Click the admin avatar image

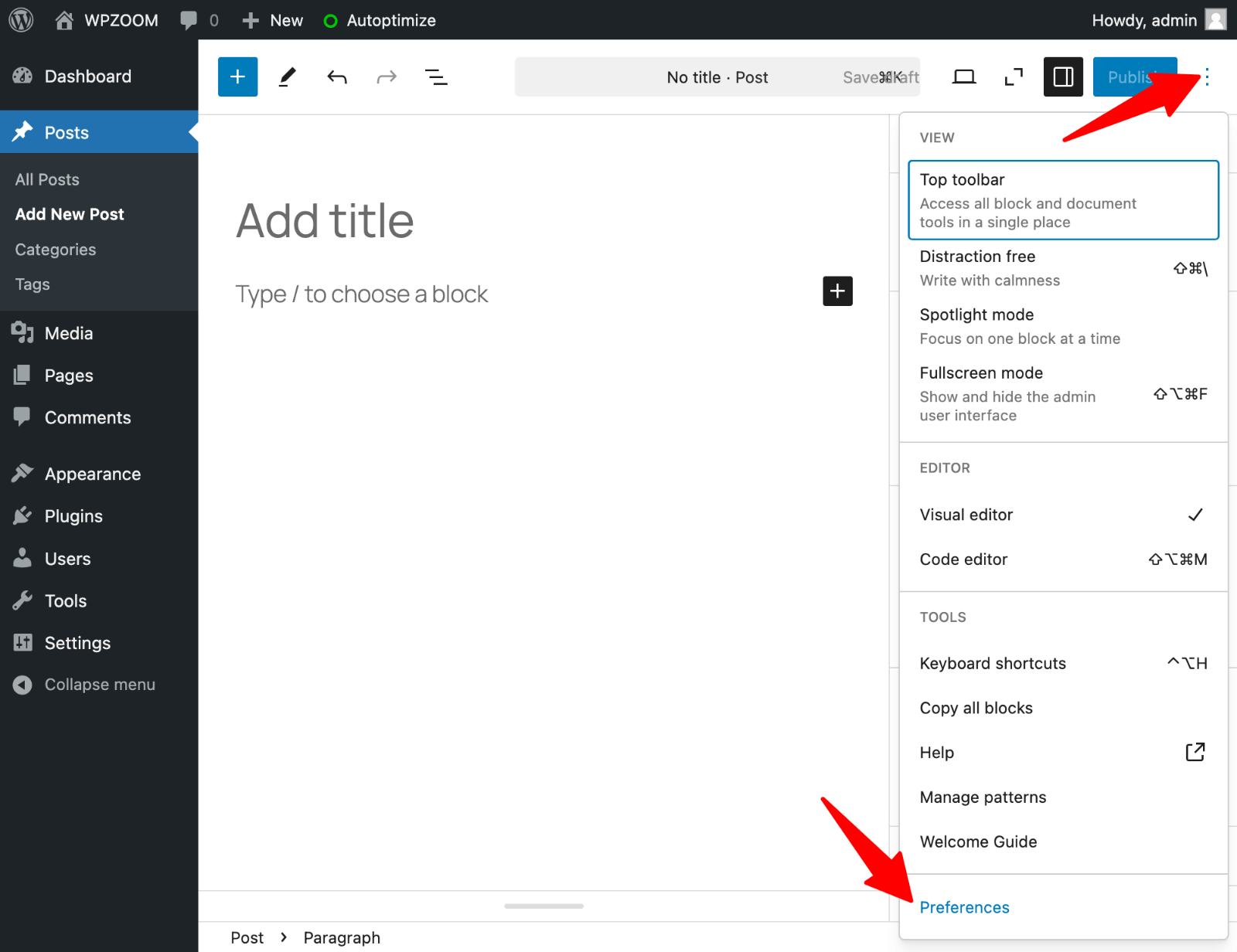coord(1216,20)
